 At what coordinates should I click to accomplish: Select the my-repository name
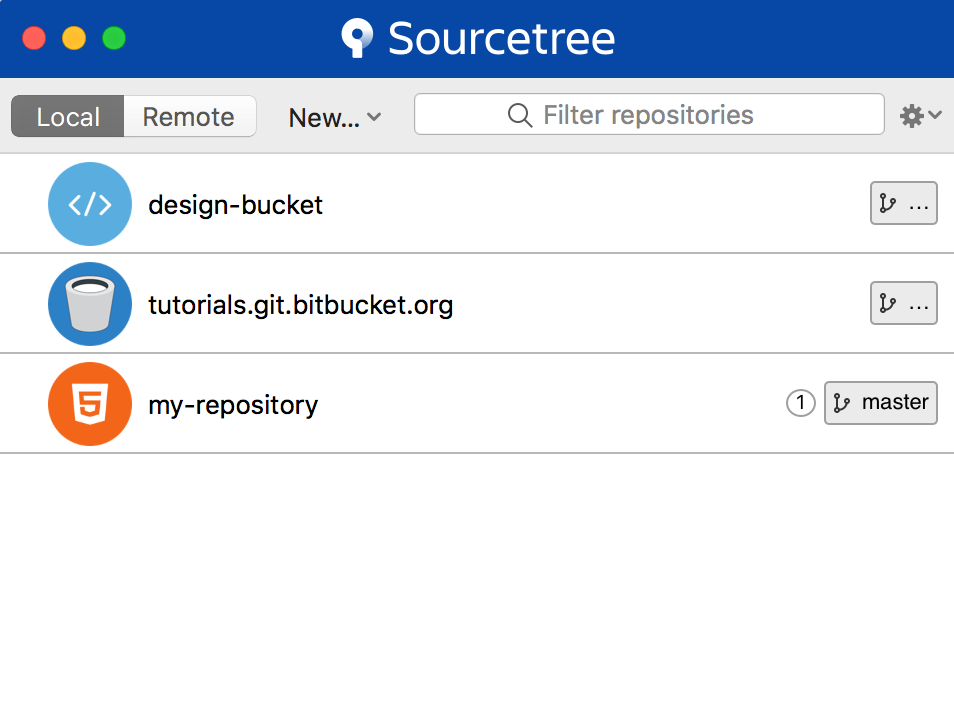click(x=233, y=405)
